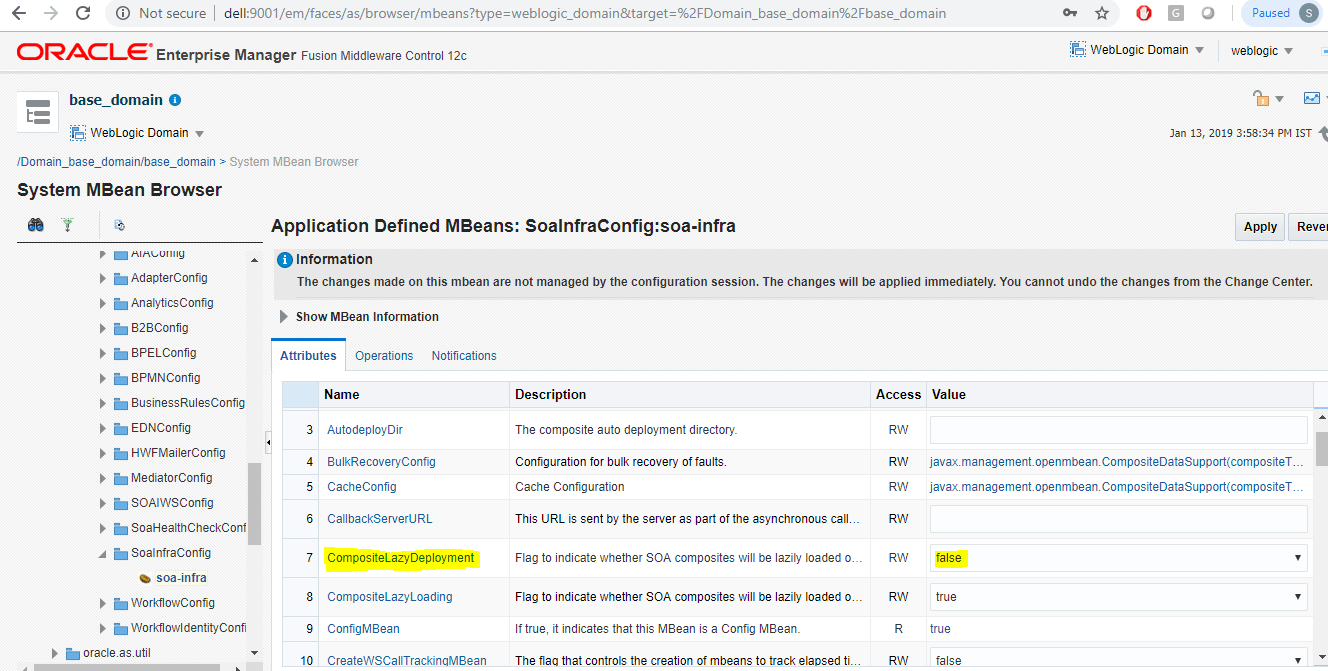Click the /Domain_base_domain/base_domain breadcrumb link
The height and width of the screenshot is (671, 1328).
tap(116, 161)
